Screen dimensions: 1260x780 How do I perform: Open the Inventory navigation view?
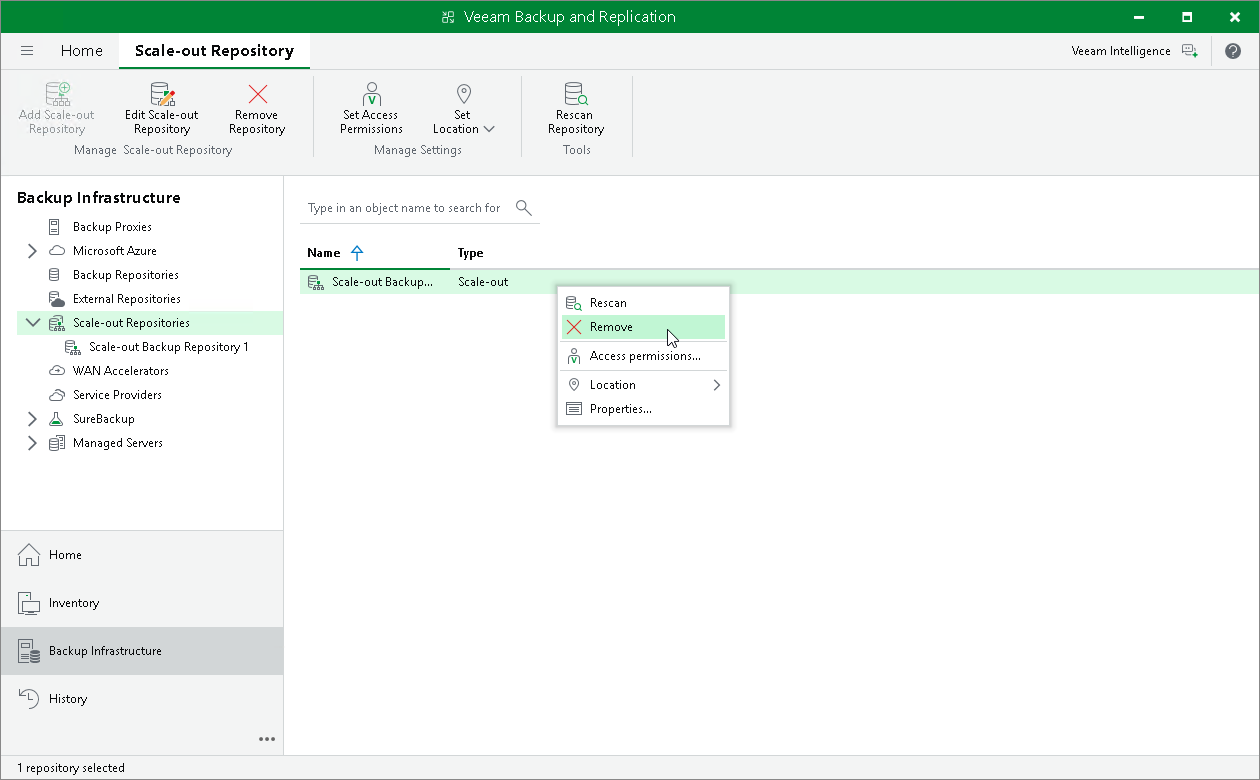tap(142, 603)
